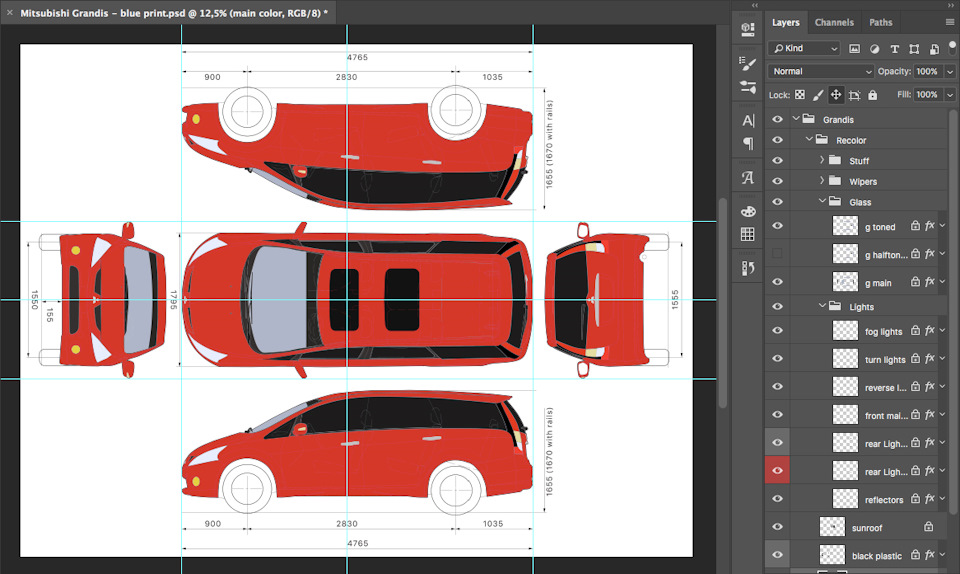Image resolution: width=960 pixels, height=574 pixels.
Task: Click the canvas vertical scrollbar
Action: [x=722, y=302]
